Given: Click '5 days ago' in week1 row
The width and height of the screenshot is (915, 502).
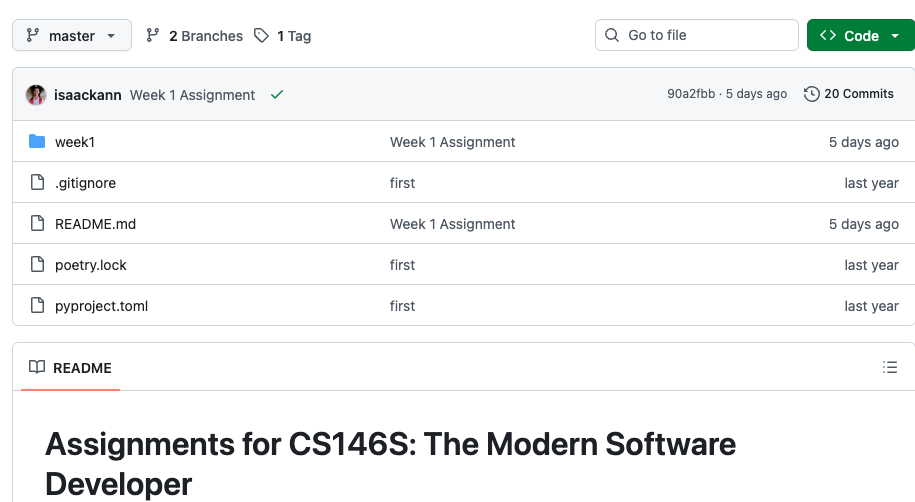Looking at the screenshot, I should (x=864, y=142).
